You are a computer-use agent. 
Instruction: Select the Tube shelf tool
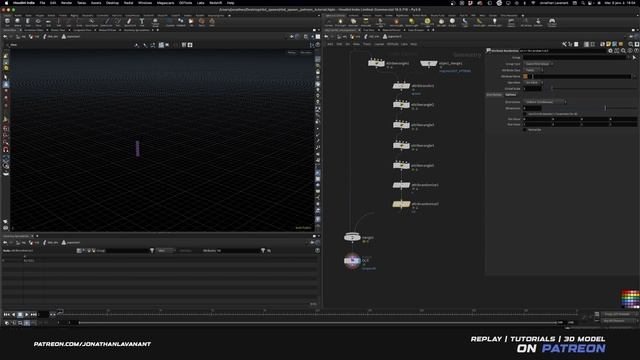28,21
